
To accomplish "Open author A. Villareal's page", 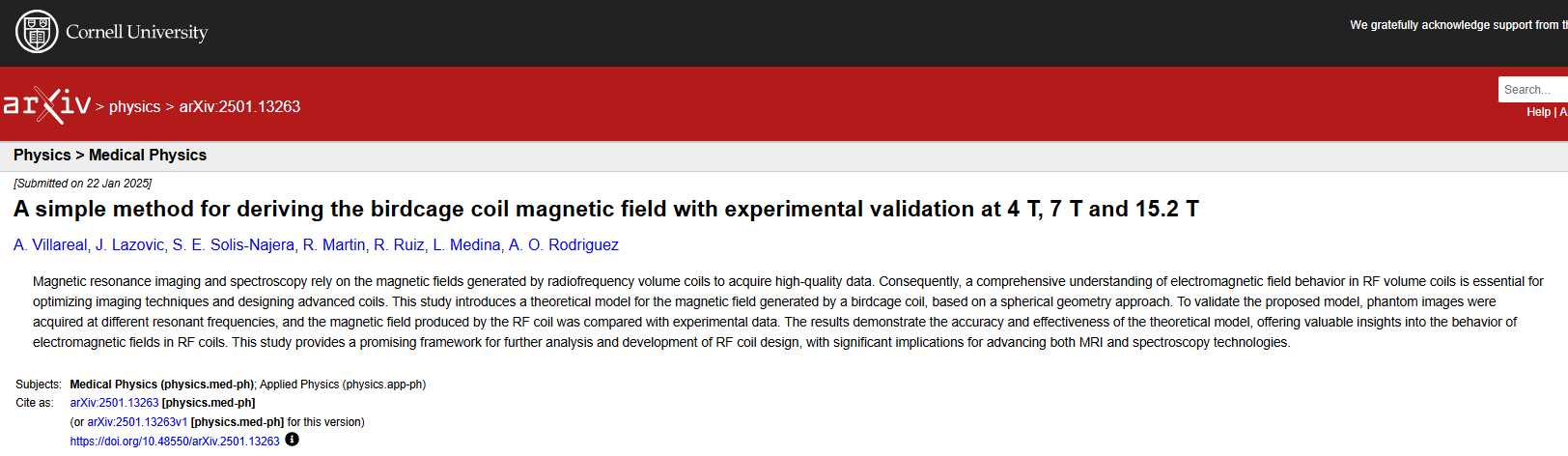I will 50,245.
